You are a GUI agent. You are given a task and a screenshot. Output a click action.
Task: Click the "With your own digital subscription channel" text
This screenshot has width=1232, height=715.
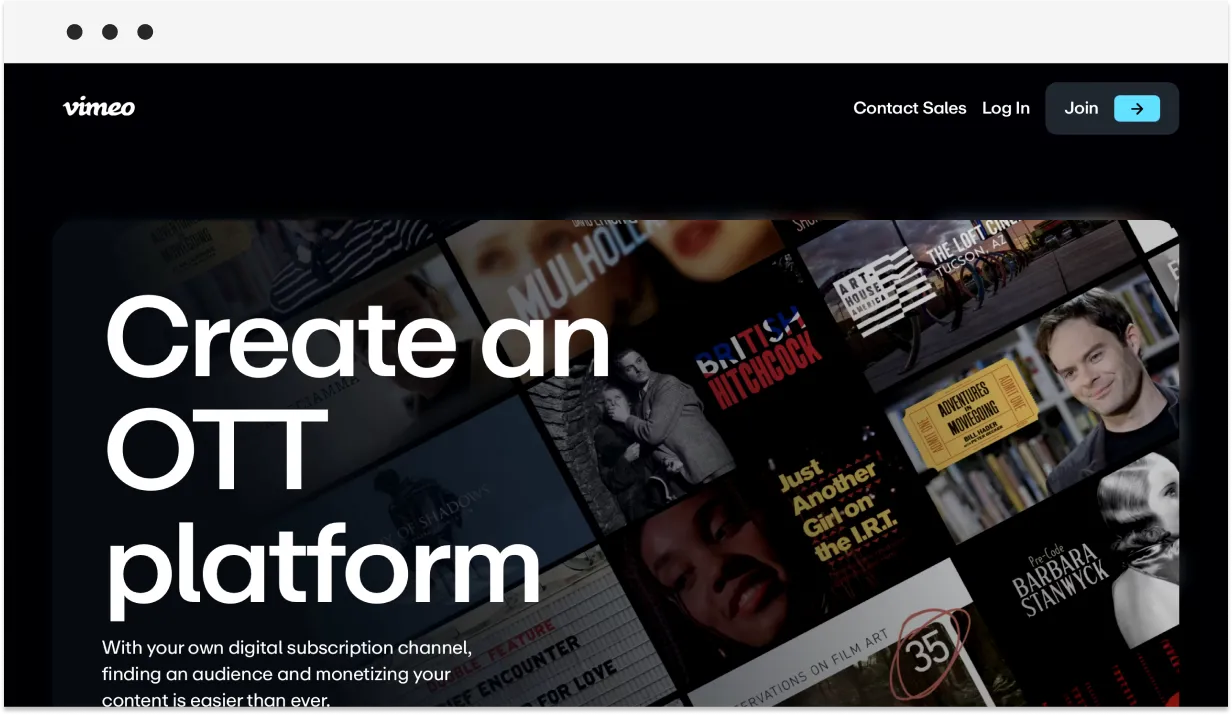(x=286, y=646)
